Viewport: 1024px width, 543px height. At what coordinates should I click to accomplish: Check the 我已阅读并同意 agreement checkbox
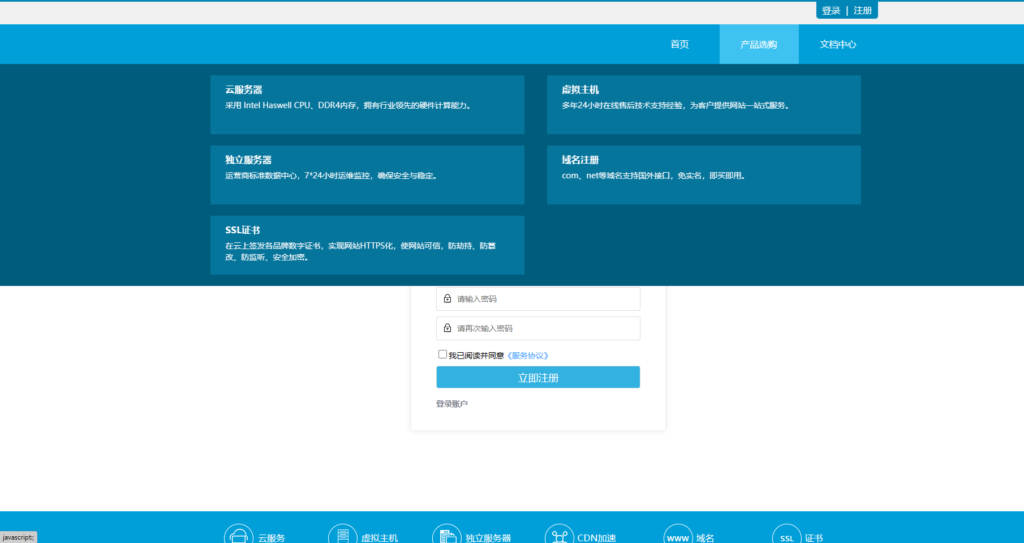pyautogui.click(x=442, y=354)
